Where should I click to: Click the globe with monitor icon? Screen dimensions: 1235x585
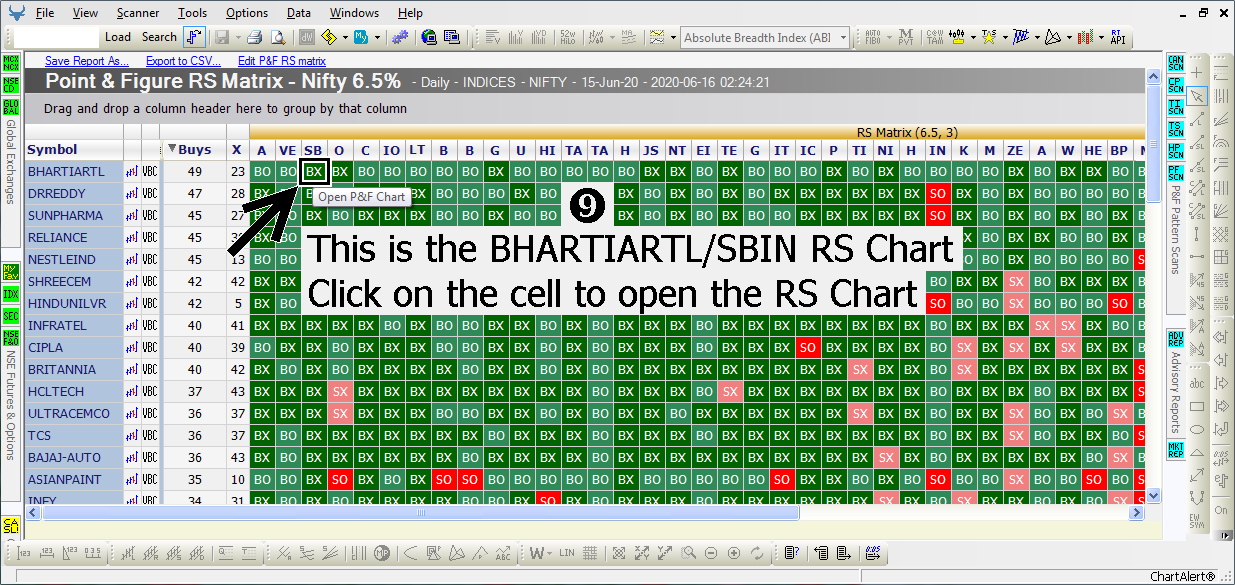click(x=430, y=37)
